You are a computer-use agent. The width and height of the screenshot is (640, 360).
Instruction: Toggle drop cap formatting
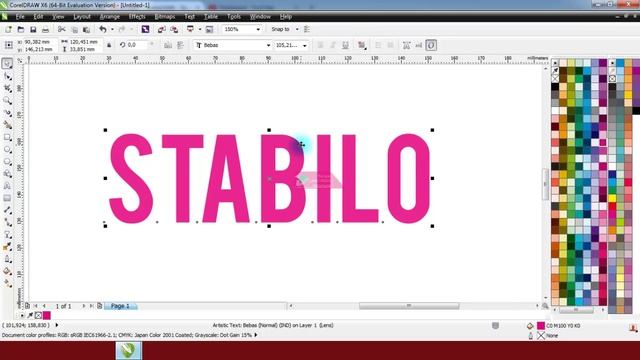(390, 45)
